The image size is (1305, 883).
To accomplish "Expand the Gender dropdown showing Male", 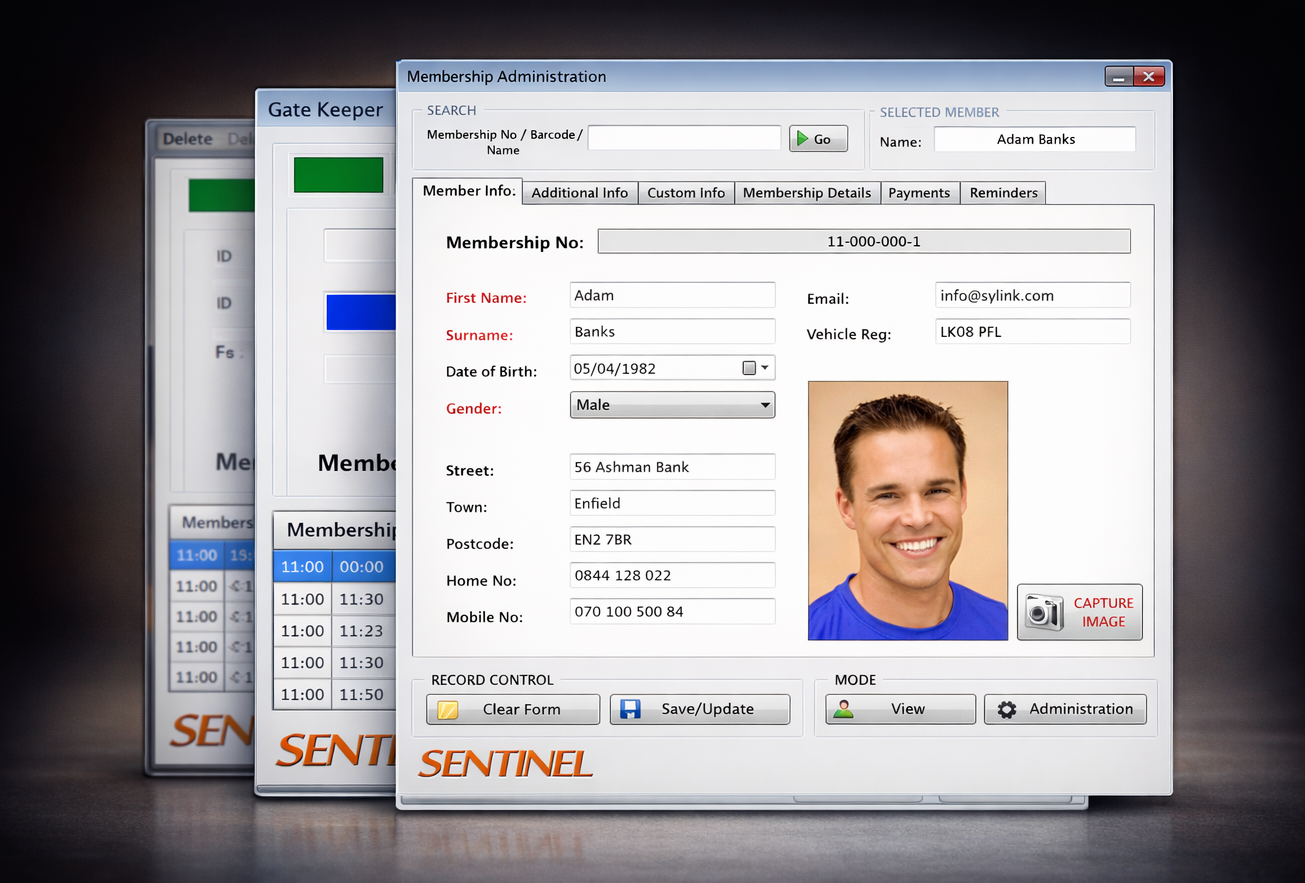I will click(x=765, y=405).
